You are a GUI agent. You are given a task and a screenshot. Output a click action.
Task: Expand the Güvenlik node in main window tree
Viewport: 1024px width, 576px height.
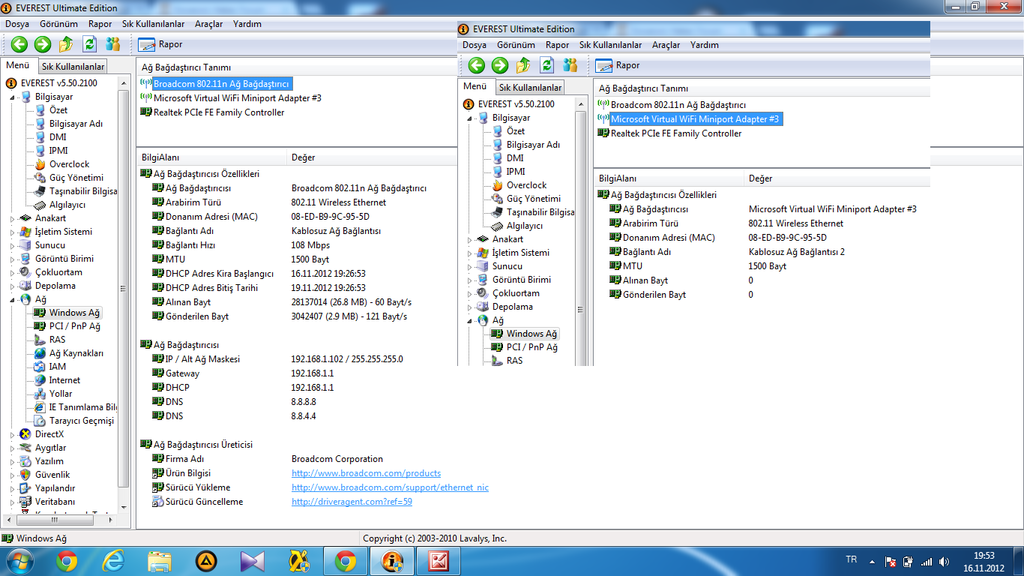tap(12, 475)
